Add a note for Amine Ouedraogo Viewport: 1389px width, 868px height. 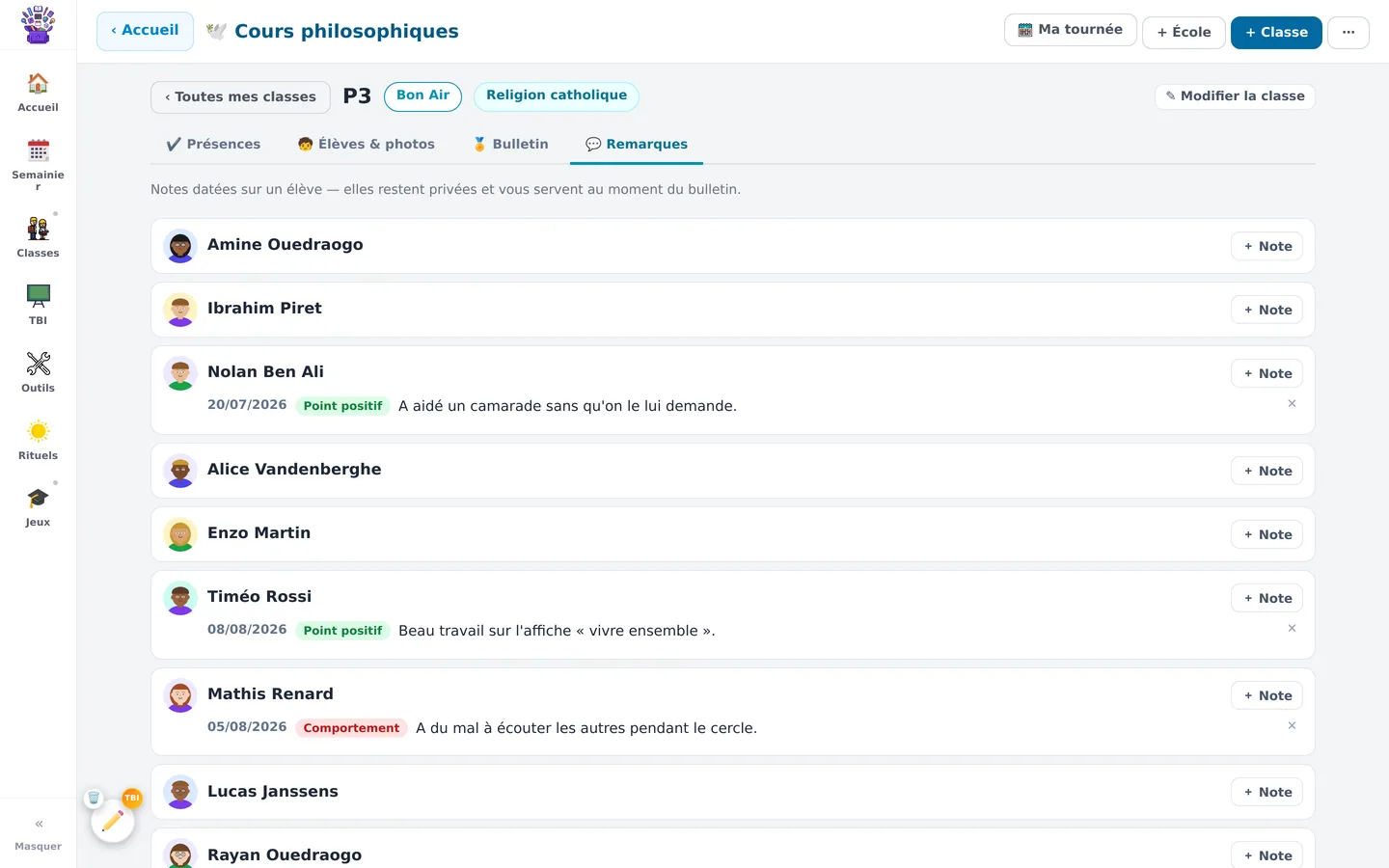[x=1267, y=246]
